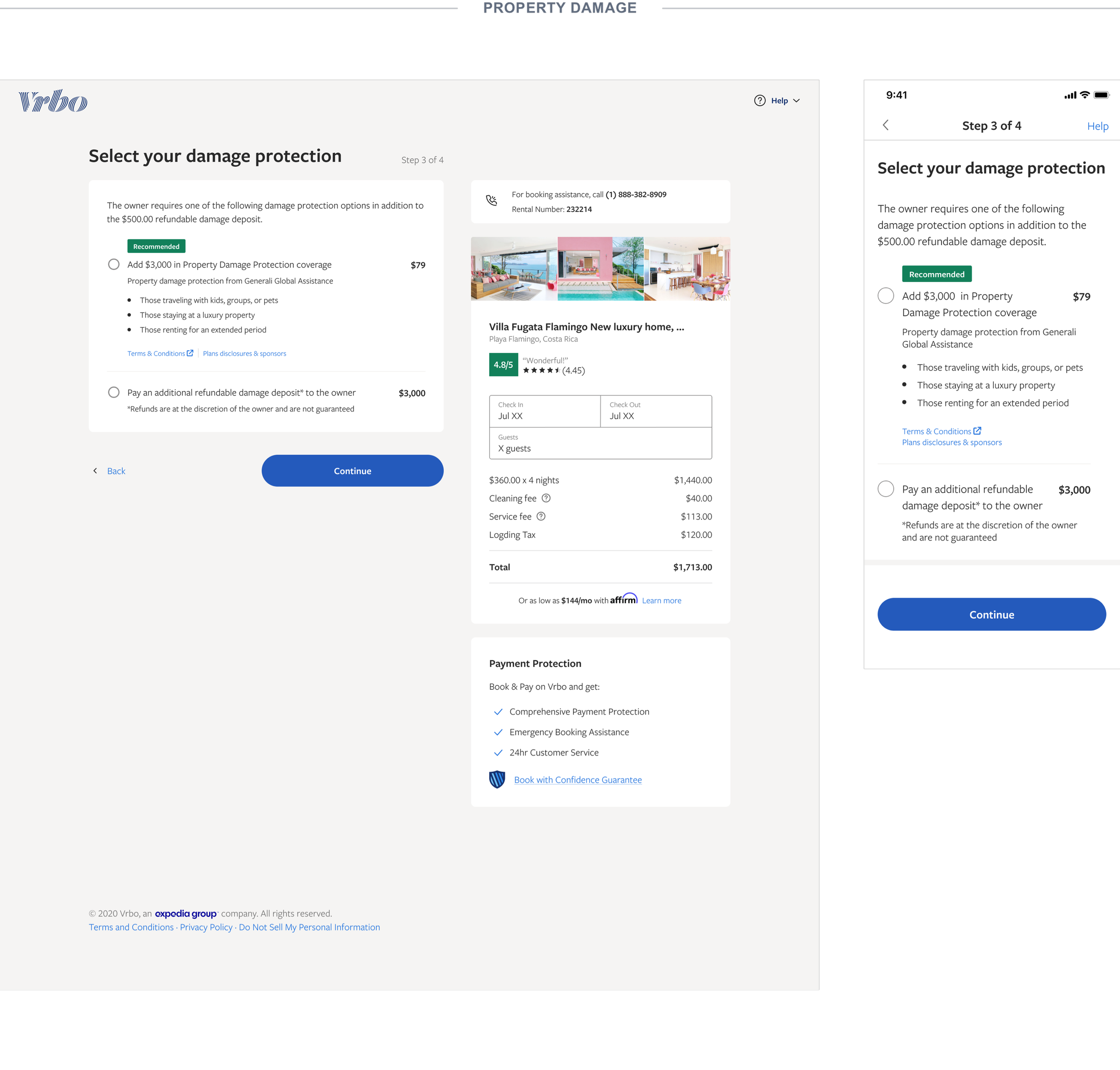Select mobile additional refundable deposit radio
Viewport: 1120px width, 1070px height.
(886, 489)
